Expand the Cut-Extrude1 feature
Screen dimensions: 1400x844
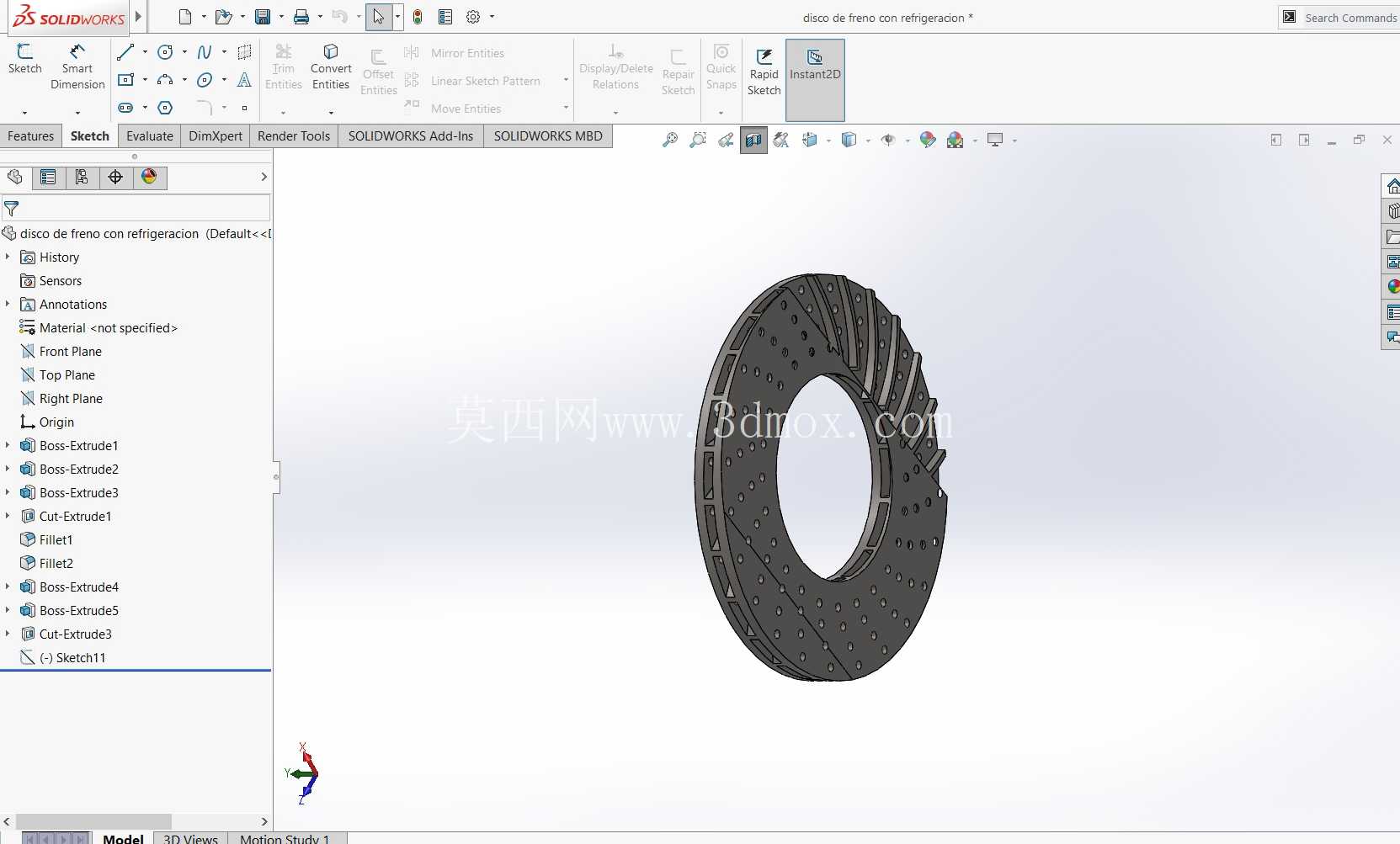pos(8,516)
